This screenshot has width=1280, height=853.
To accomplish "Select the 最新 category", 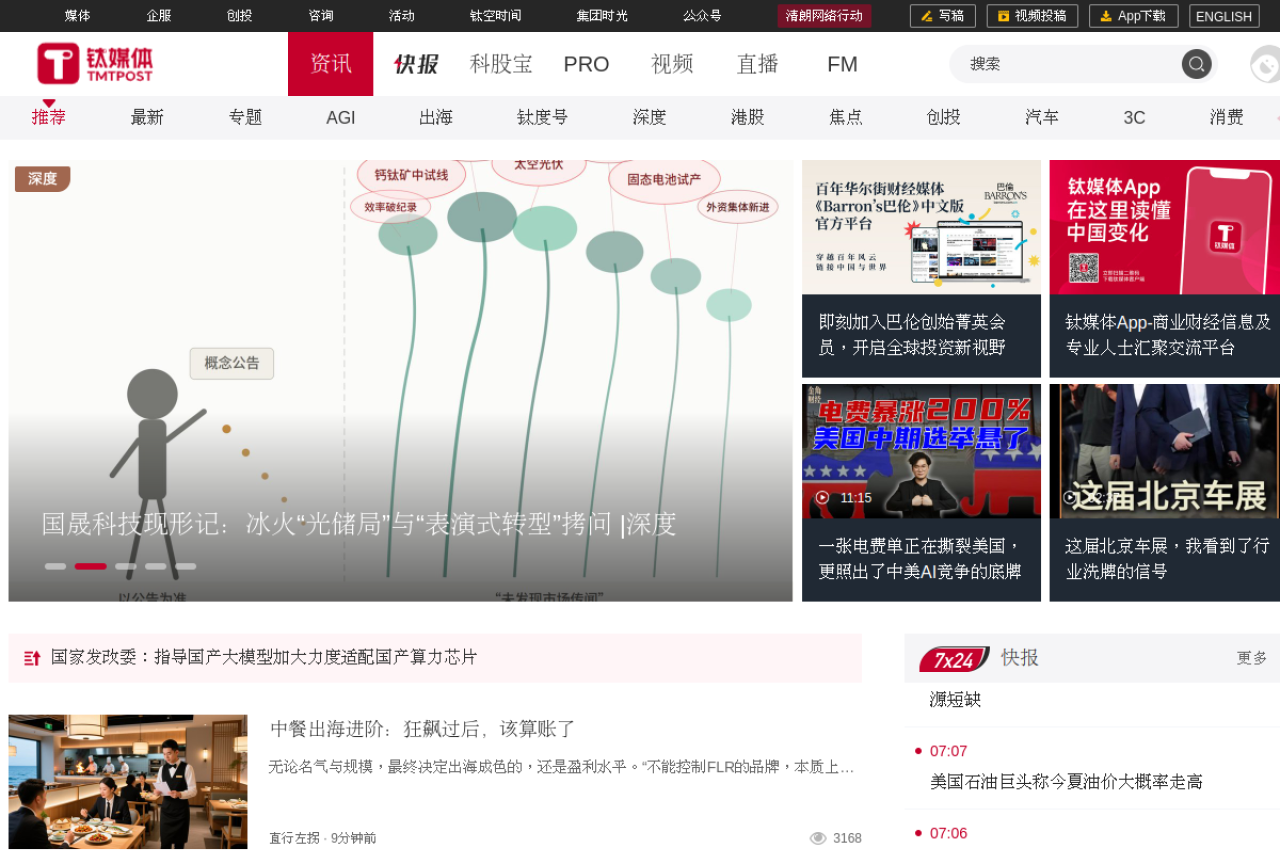I will 147,117.
